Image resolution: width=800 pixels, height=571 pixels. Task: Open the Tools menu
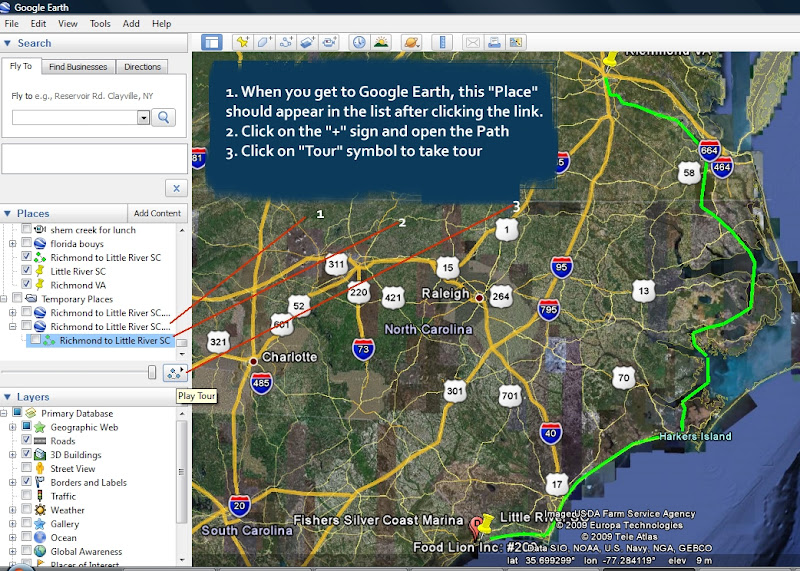point(100,23)
